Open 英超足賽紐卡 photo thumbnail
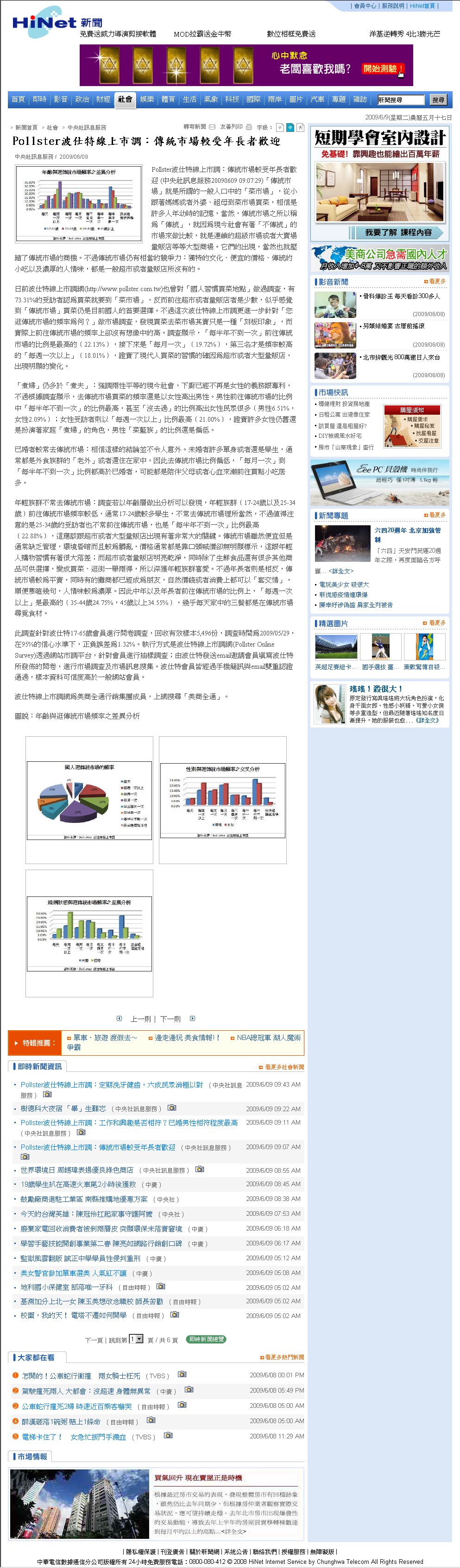Screen dimensions: 460x1568 click(336, 647)
